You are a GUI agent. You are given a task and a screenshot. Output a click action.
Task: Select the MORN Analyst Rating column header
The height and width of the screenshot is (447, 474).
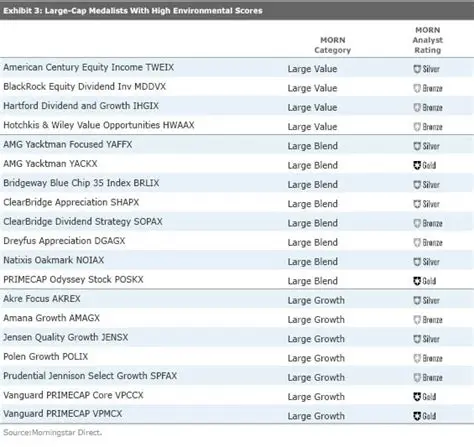[x=428, y=40]
